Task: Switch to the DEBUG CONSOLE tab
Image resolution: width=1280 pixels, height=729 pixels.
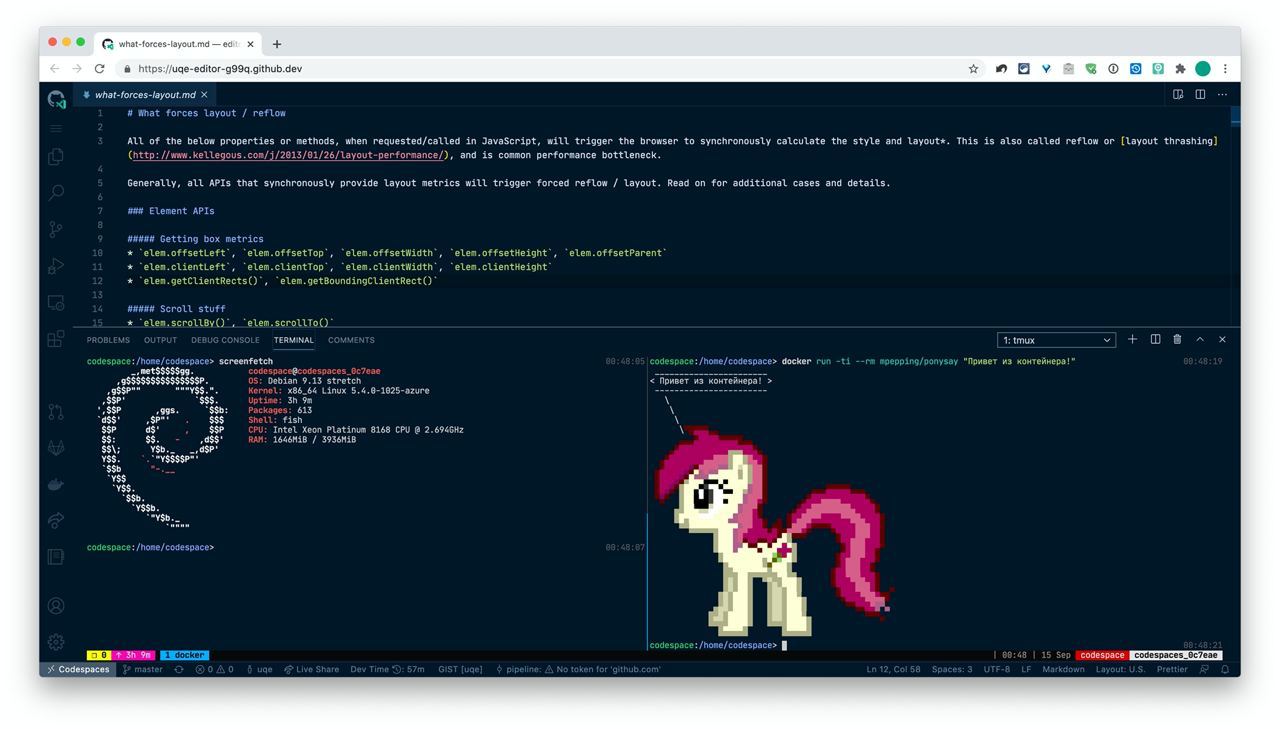Action: click(225, 340)
